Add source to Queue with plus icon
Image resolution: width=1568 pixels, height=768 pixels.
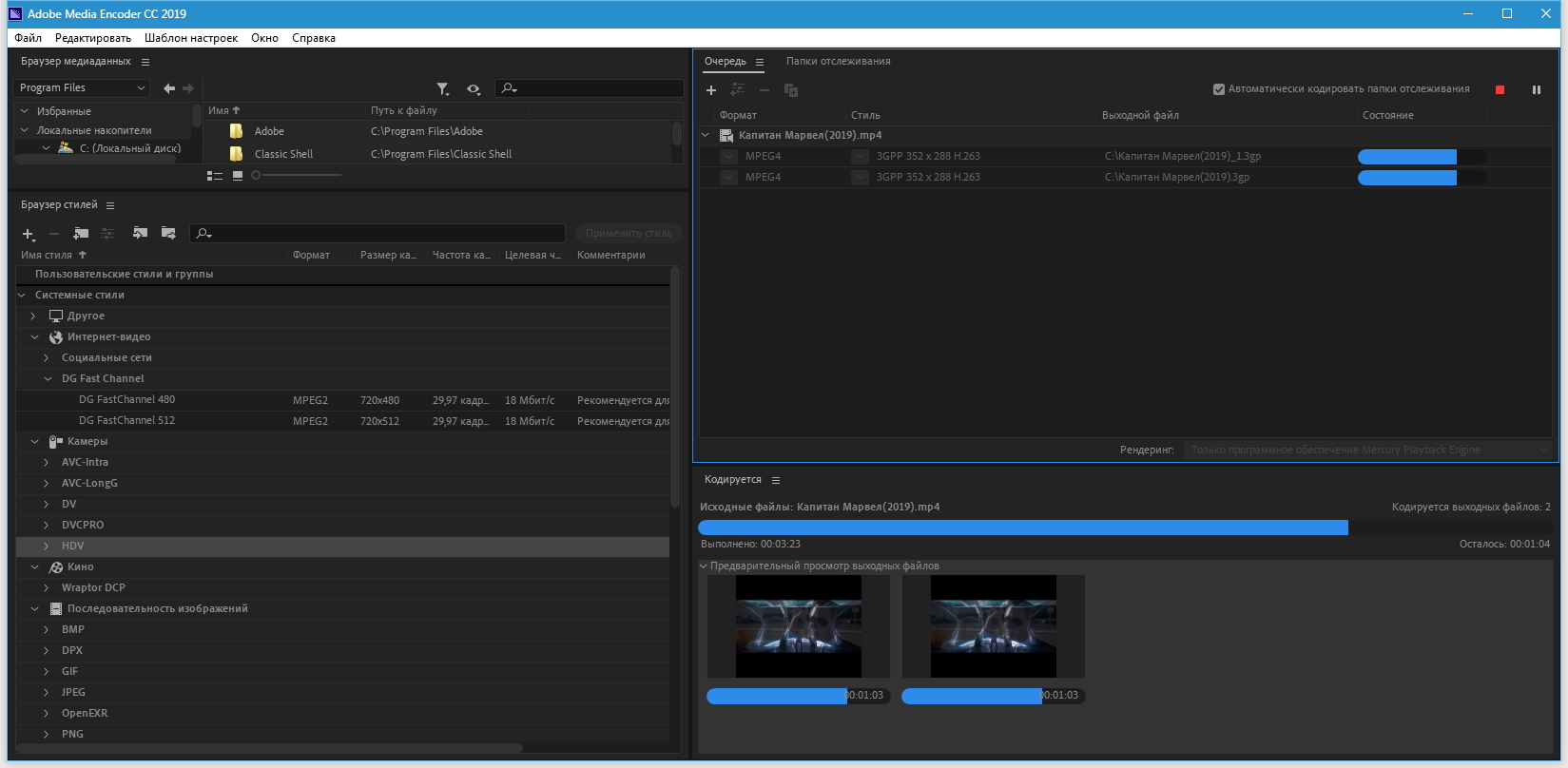(x=710, y=90)
